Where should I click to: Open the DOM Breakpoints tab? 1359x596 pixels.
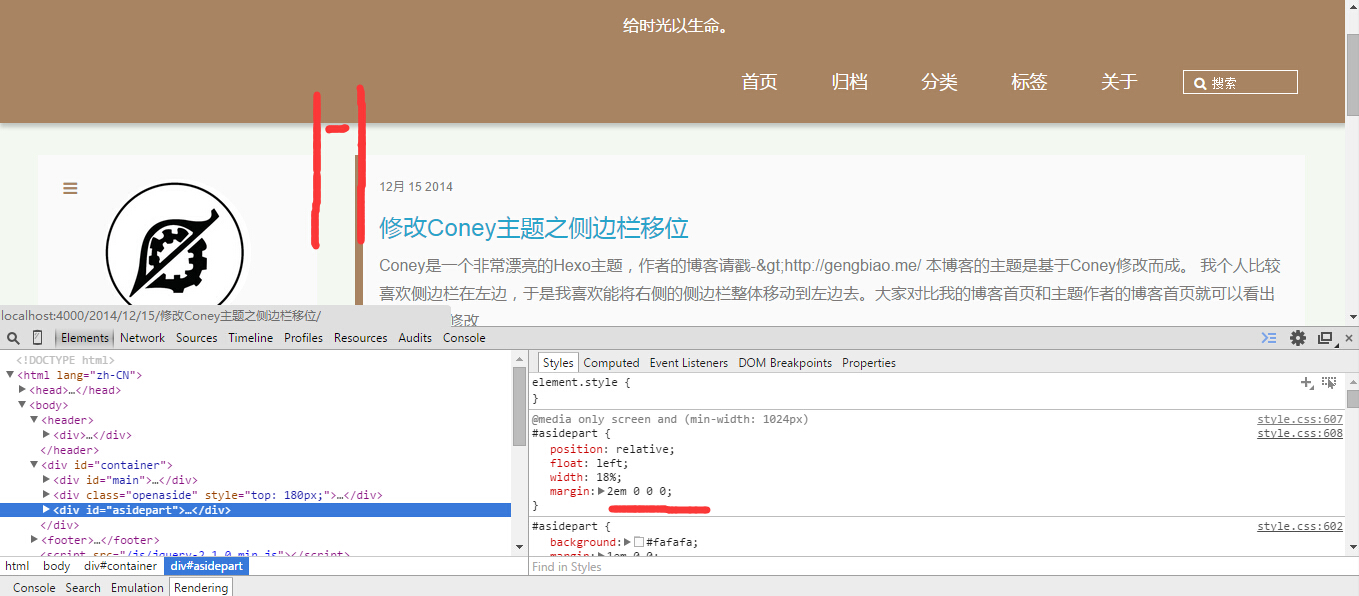click(x=785, y=363)
